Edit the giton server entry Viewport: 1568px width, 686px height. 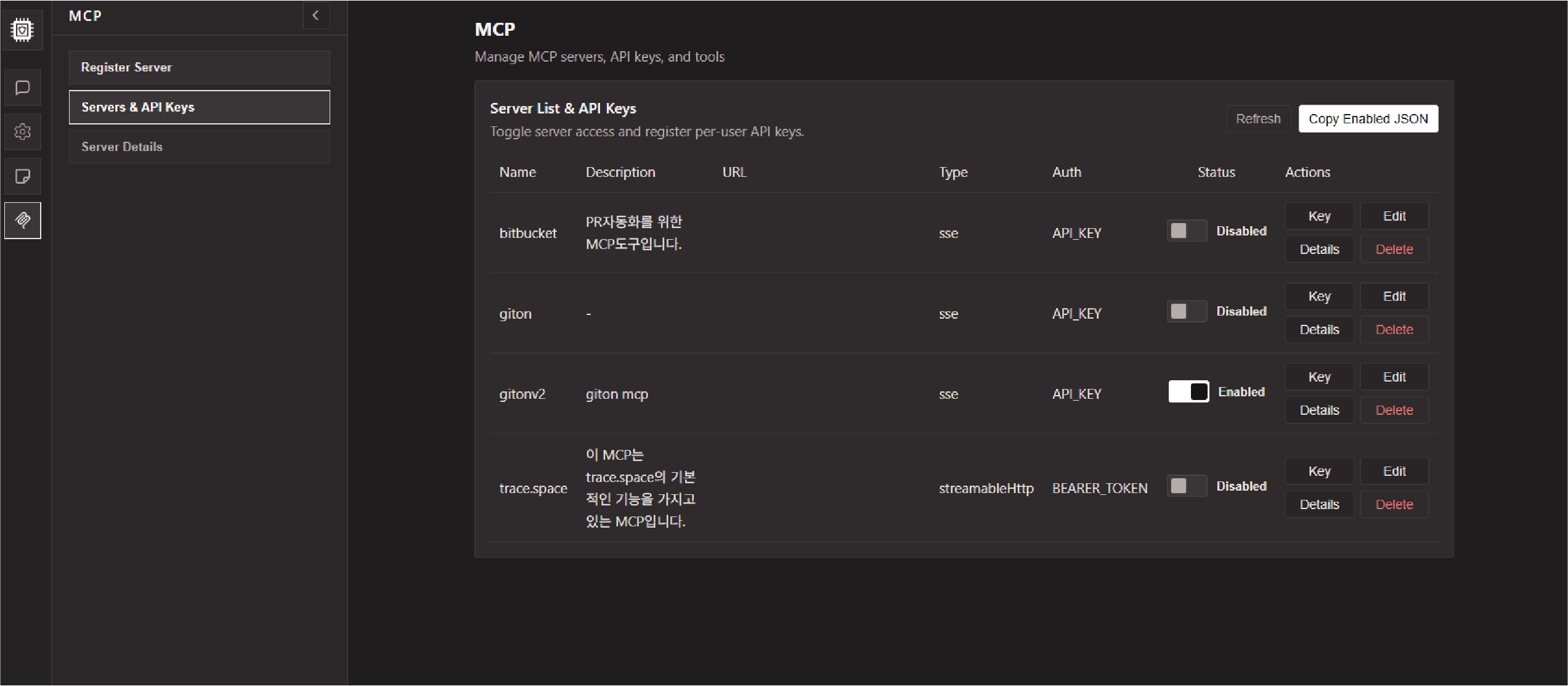tap(1394, 296)
